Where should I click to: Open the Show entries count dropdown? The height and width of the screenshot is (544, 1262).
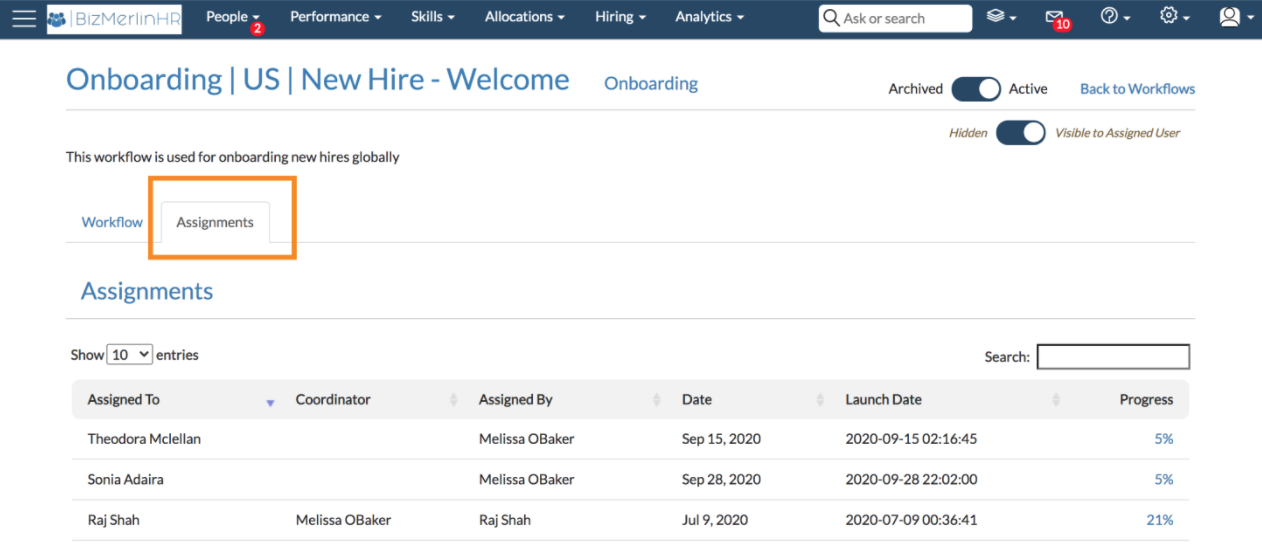coord(130,355)
